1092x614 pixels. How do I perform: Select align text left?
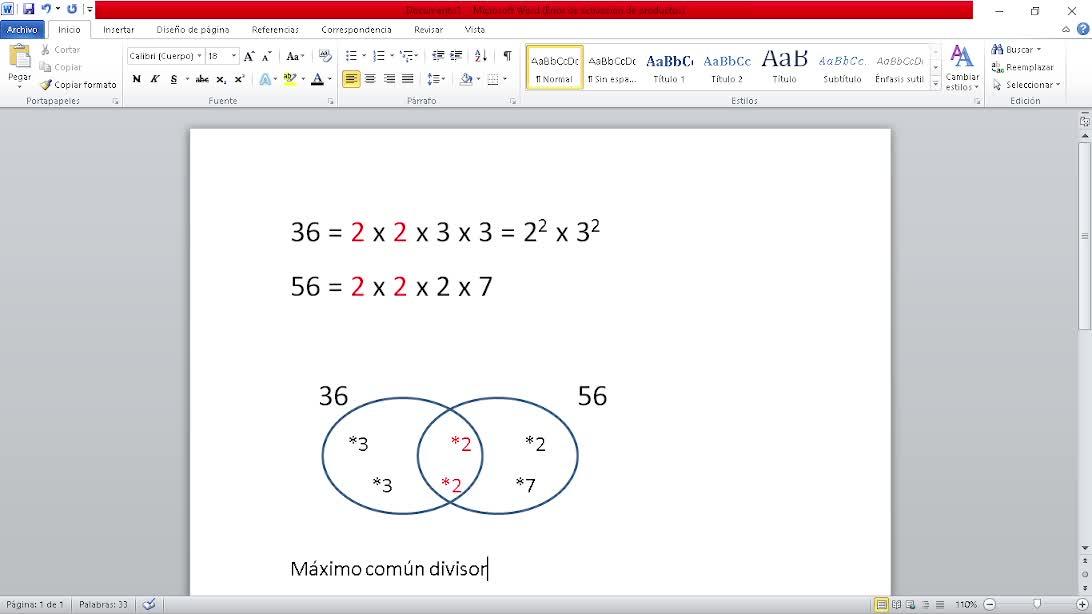pos(351,79)
